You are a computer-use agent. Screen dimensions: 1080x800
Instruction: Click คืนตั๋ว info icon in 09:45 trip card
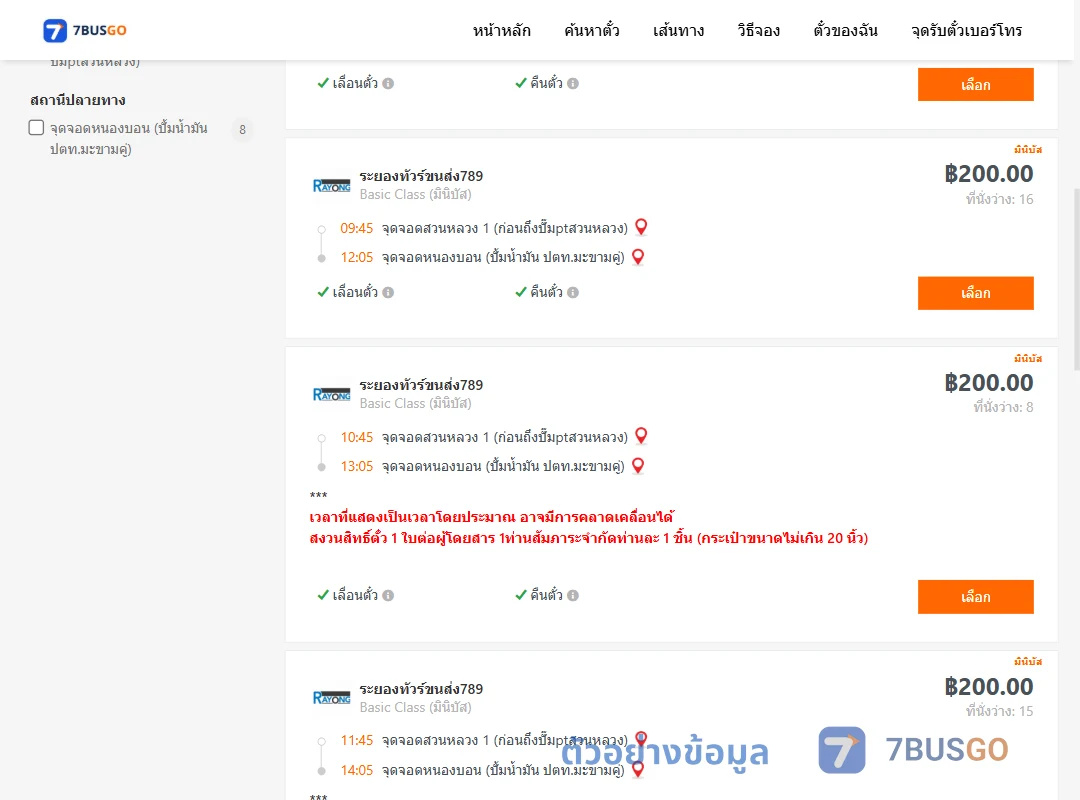coord(573,292)
